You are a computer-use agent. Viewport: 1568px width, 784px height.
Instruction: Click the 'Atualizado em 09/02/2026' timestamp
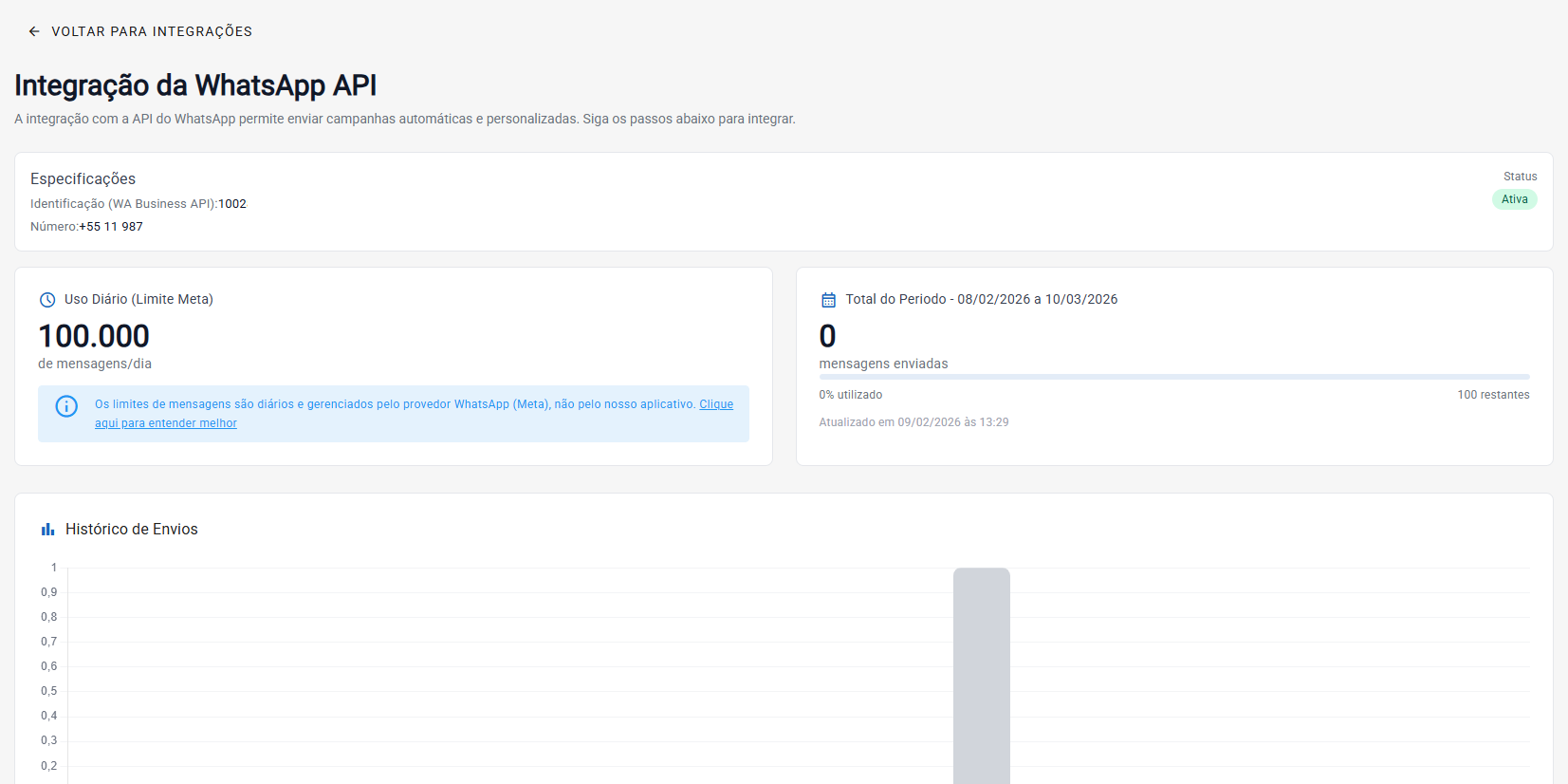pos(913,422)
